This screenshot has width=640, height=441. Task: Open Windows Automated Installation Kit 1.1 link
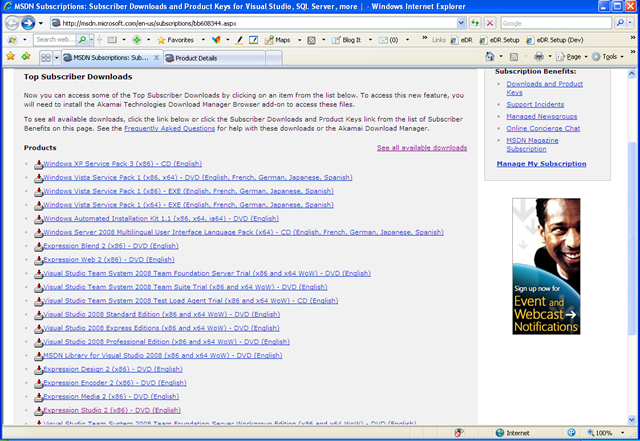(x=161, y=218)
